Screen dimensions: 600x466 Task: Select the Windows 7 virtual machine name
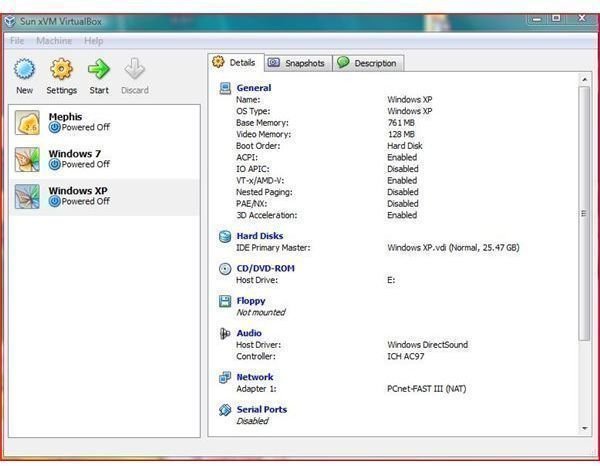pos(75,154)
